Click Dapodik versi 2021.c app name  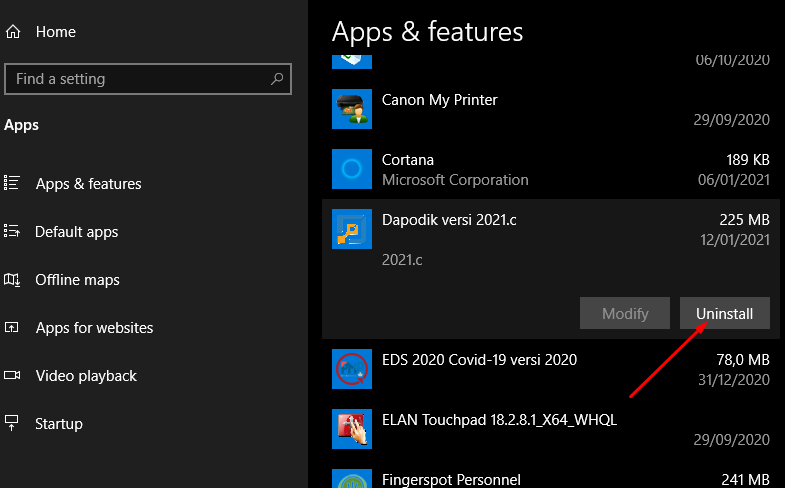[x=449, y=220]
